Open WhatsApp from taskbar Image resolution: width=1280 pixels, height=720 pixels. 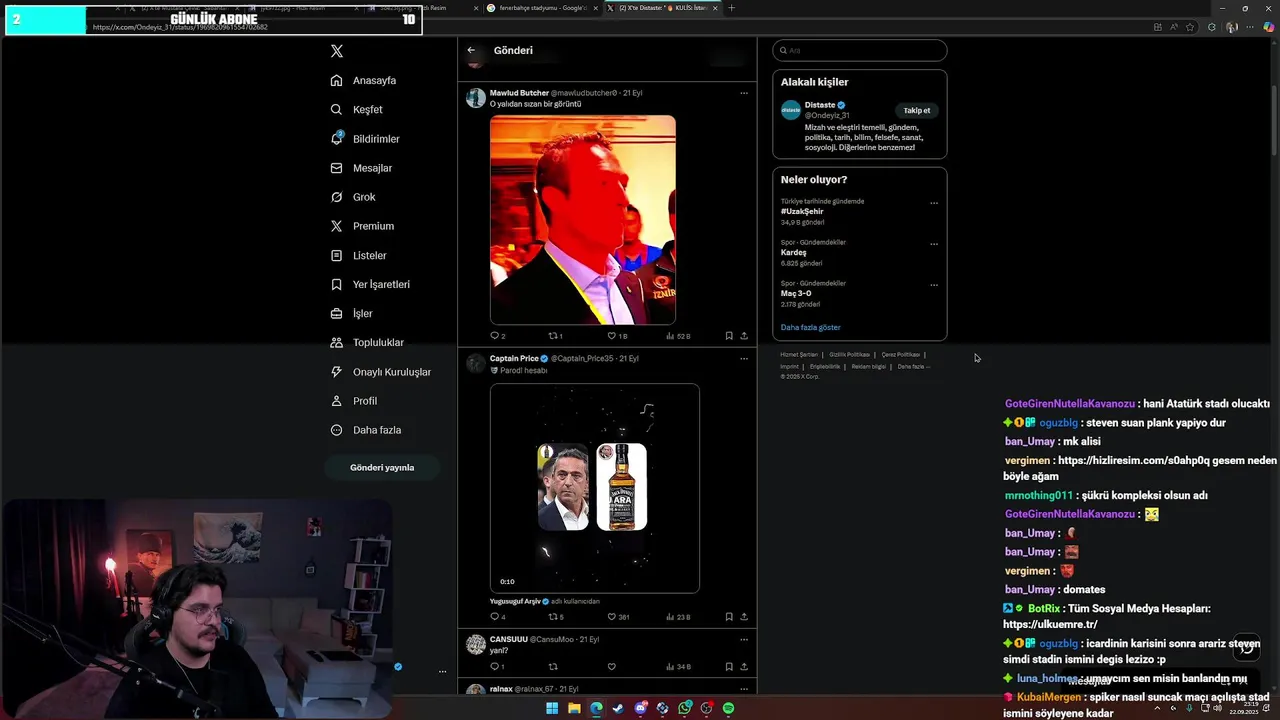pyautogui.click(x=685, y=708)
